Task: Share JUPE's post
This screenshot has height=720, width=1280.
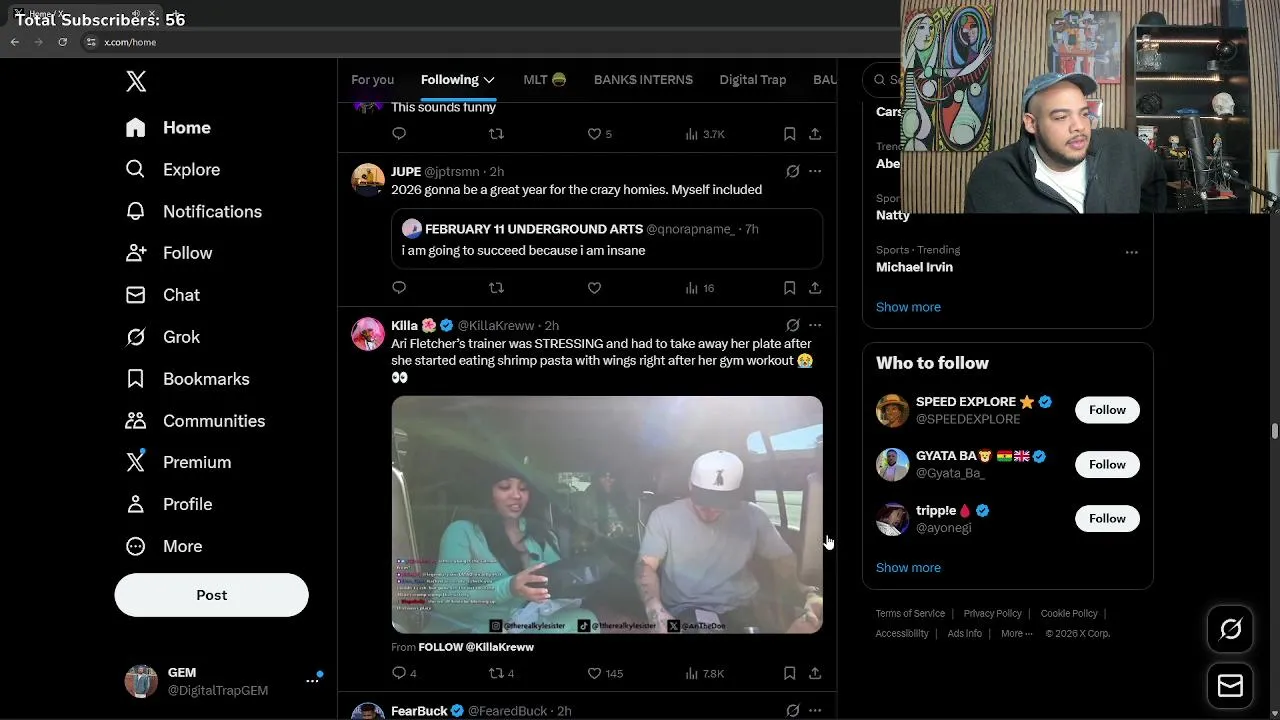Action: point(815,288)
